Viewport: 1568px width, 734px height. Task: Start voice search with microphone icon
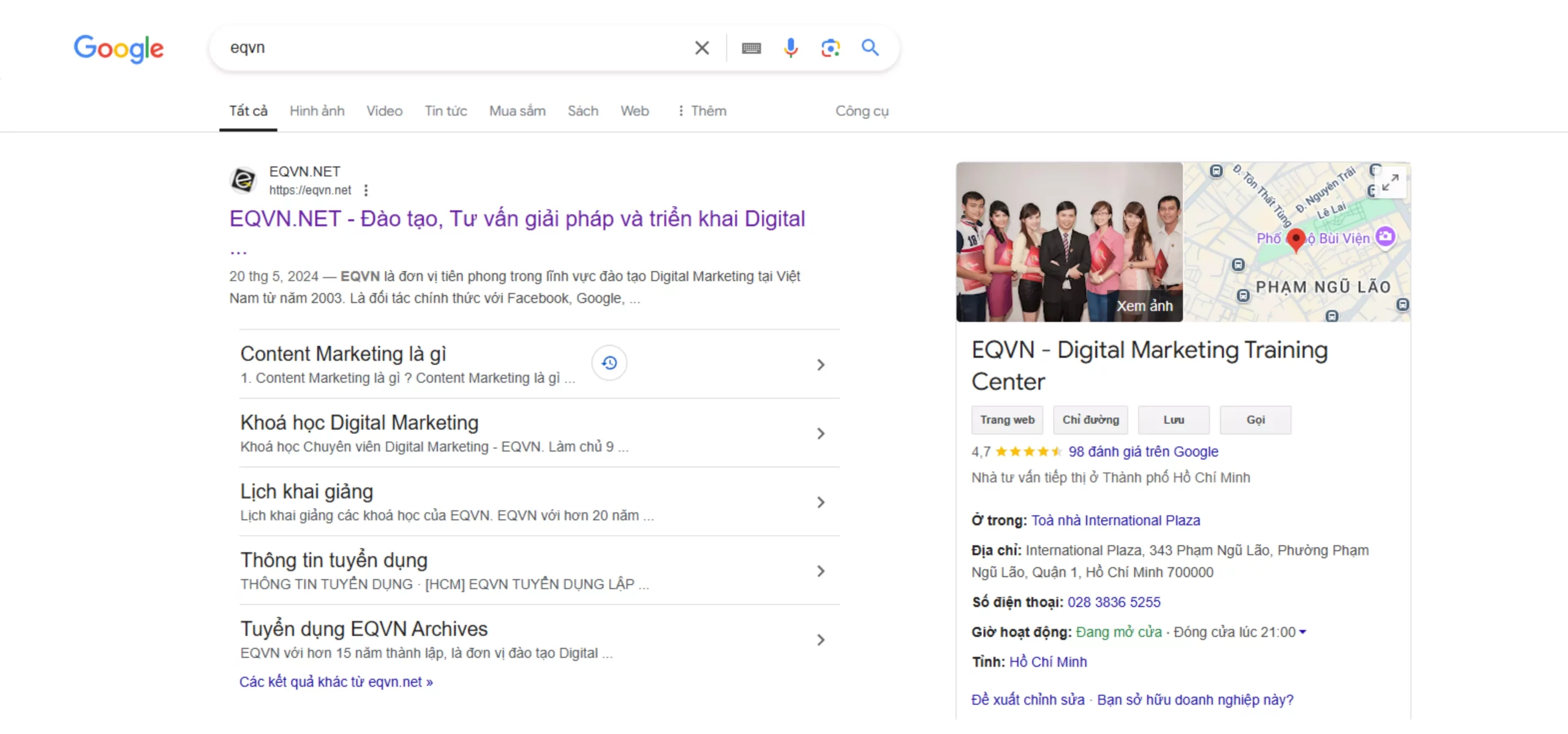790,48
